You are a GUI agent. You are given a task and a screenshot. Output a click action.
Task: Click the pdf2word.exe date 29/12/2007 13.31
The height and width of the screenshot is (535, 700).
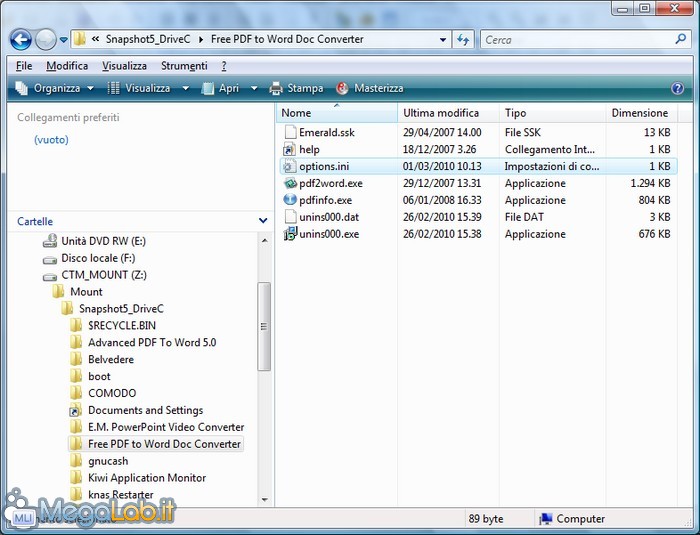pyautogui.click(x=442, y=184)
